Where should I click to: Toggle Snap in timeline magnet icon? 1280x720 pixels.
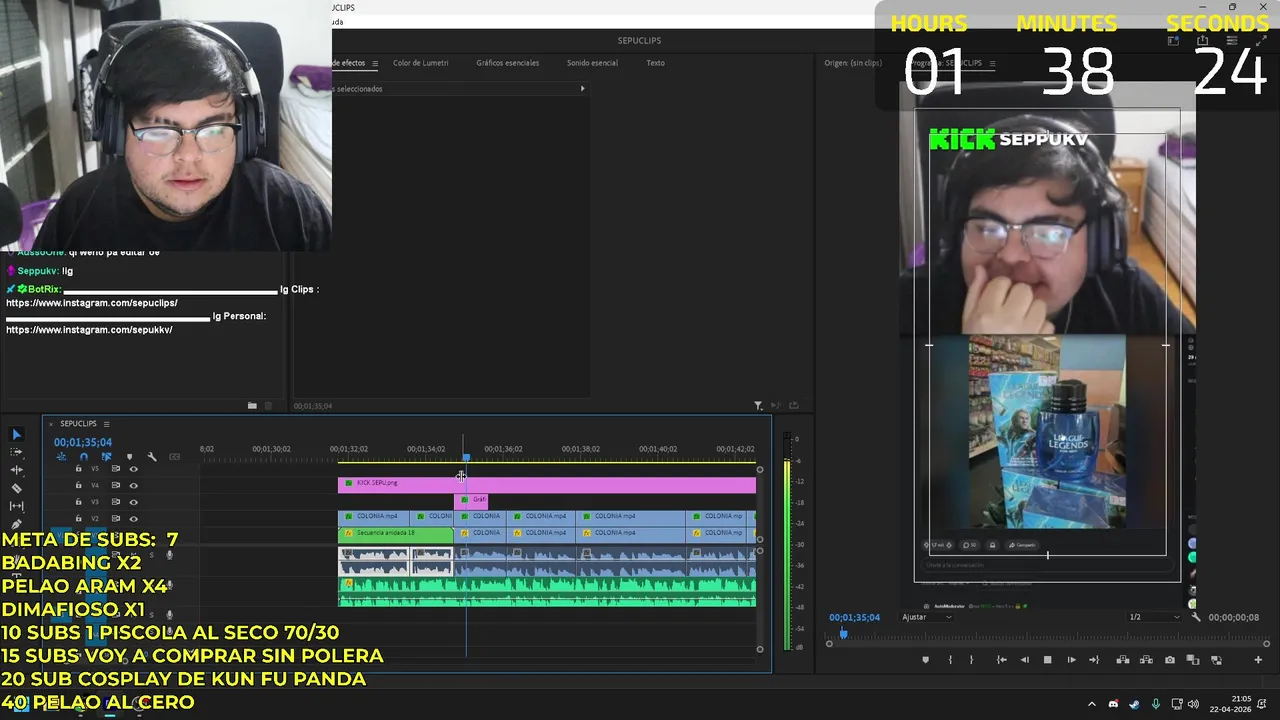click(x=84, y=457)
